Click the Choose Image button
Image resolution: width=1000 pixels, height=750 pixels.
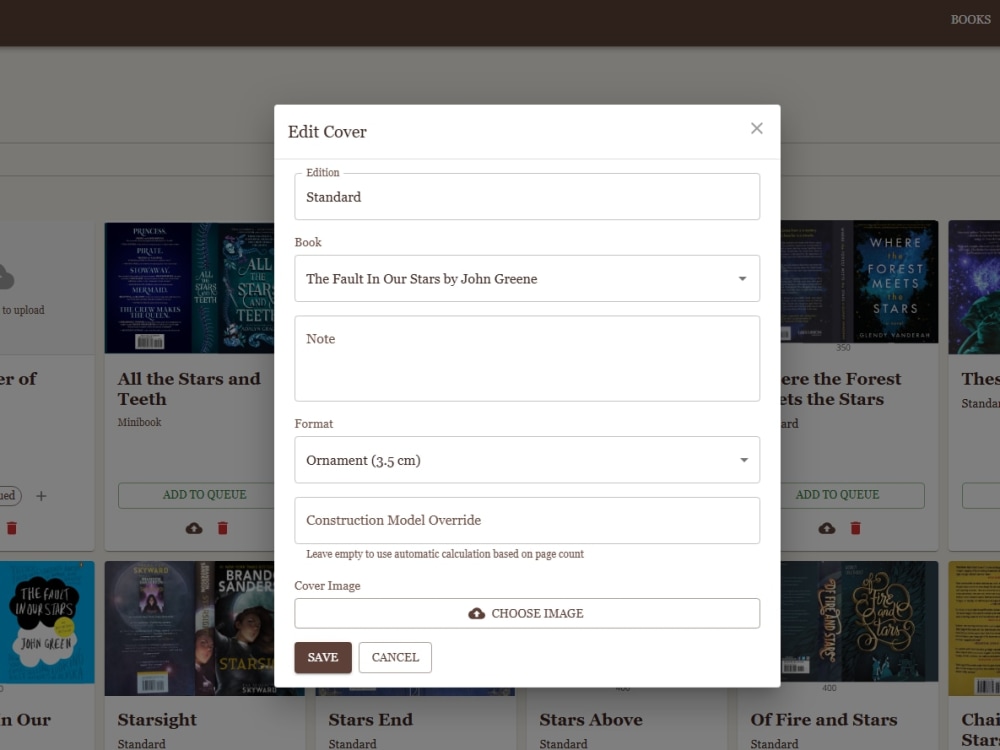tap(527, 613)
